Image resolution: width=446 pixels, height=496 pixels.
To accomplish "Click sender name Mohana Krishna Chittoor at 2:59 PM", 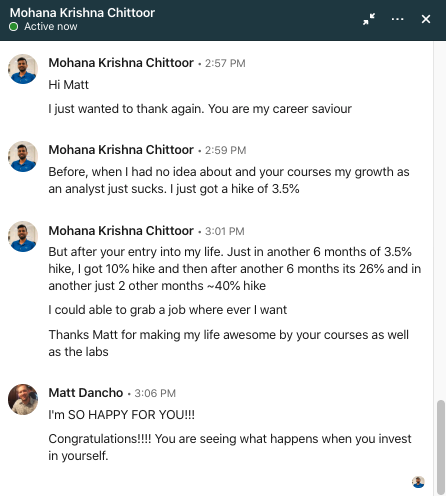I will (x=121, y=150).
